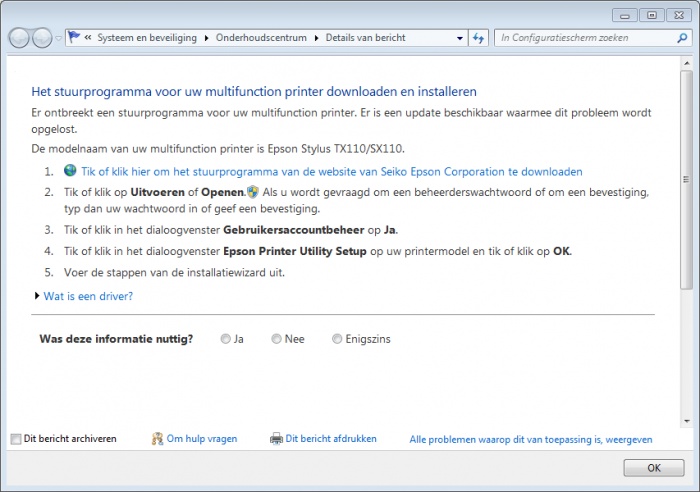700x492 pixels.
Task: Expand arrow after Systeem en beveiliging
Action: point(206,38)
